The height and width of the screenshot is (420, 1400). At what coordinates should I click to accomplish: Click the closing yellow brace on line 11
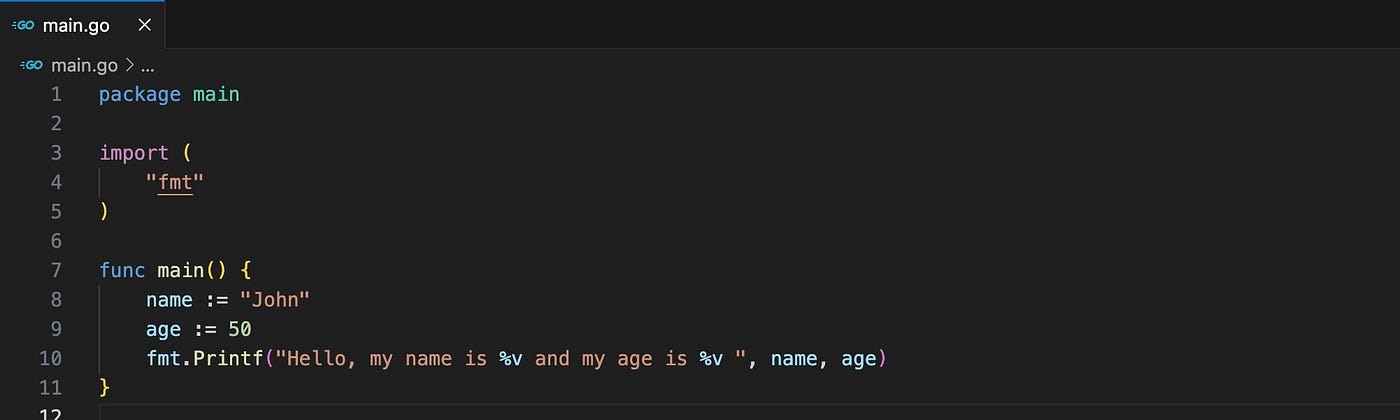tap(104, 387)
